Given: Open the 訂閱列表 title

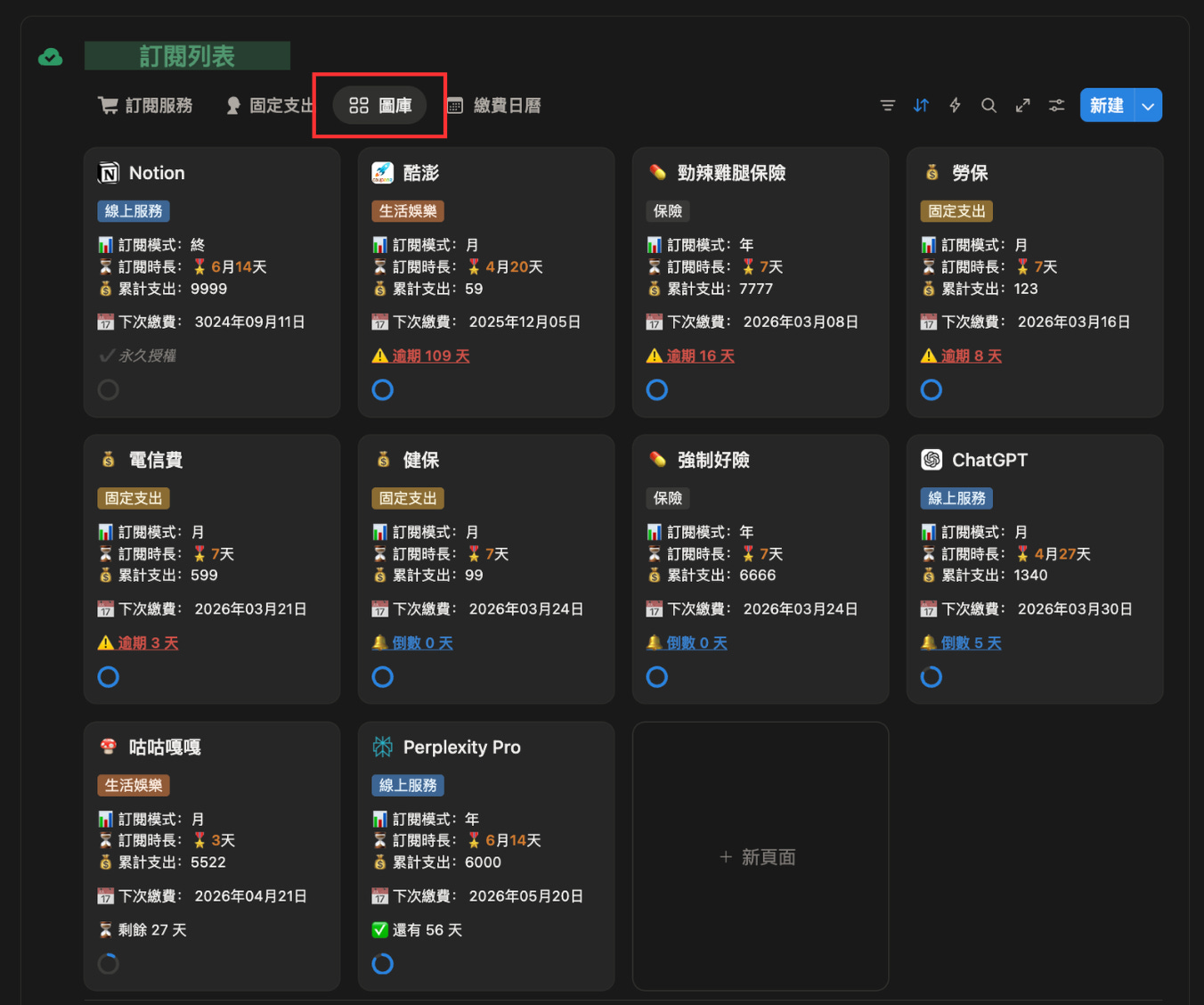Looking at the screenshot, I should click(187, 56).
